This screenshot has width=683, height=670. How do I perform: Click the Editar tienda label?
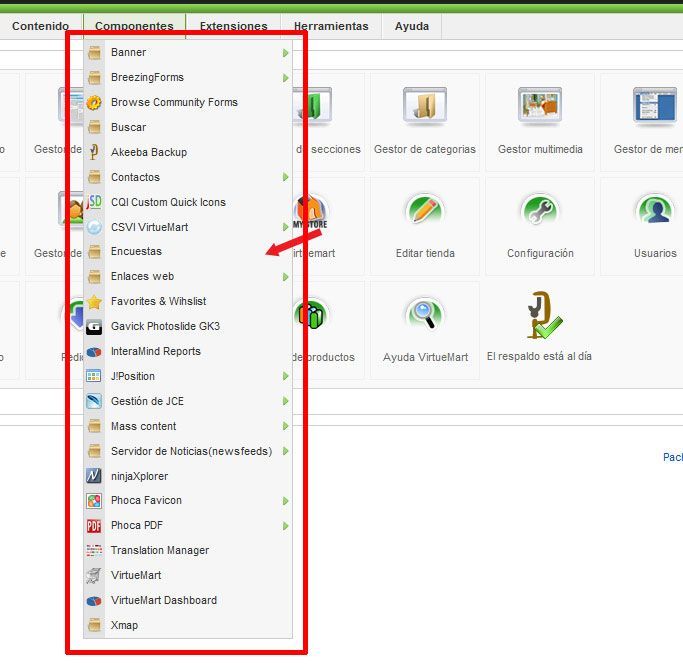coord(425,254)
